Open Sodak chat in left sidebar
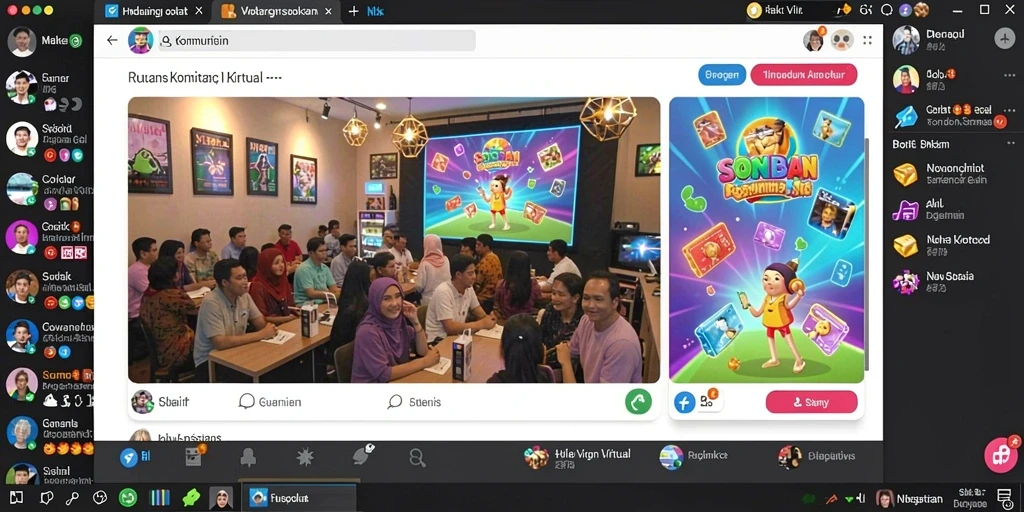Viewport: 1024px width, 512px height. (47, 288)
